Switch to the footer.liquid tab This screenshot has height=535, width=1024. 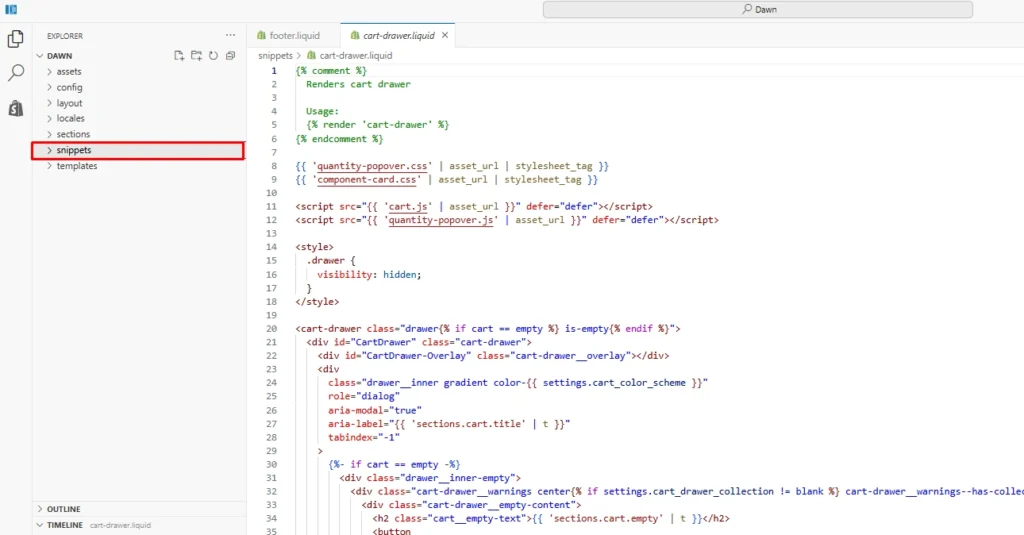click(294, 35)
